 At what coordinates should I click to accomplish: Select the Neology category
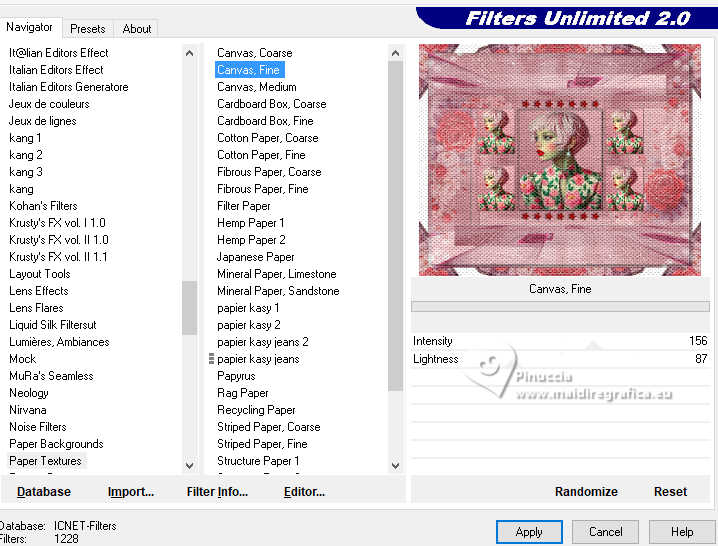pos(29,393)
